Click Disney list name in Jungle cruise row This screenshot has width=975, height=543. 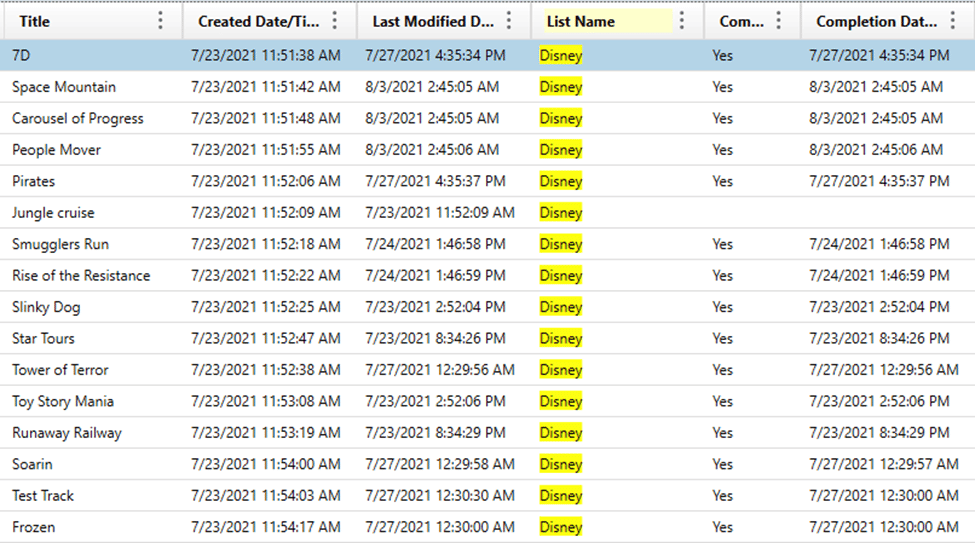(561, 213)
